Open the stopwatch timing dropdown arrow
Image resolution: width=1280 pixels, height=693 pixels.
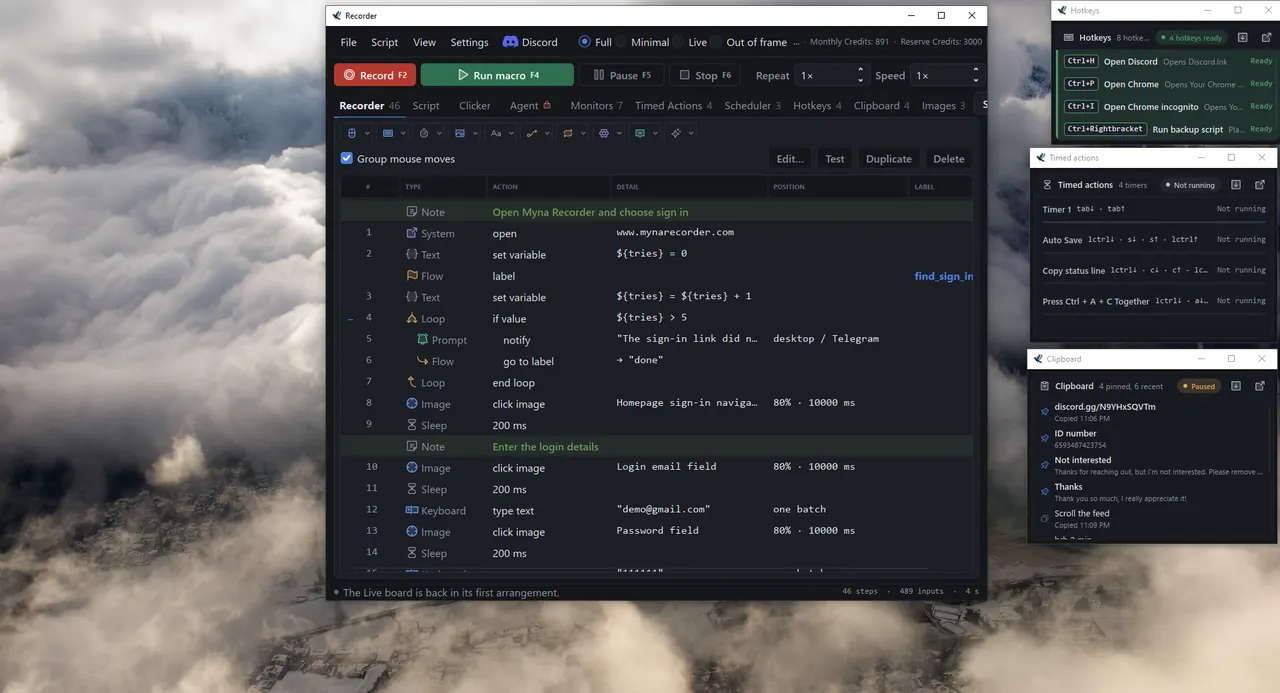click(x=439, y=133)
